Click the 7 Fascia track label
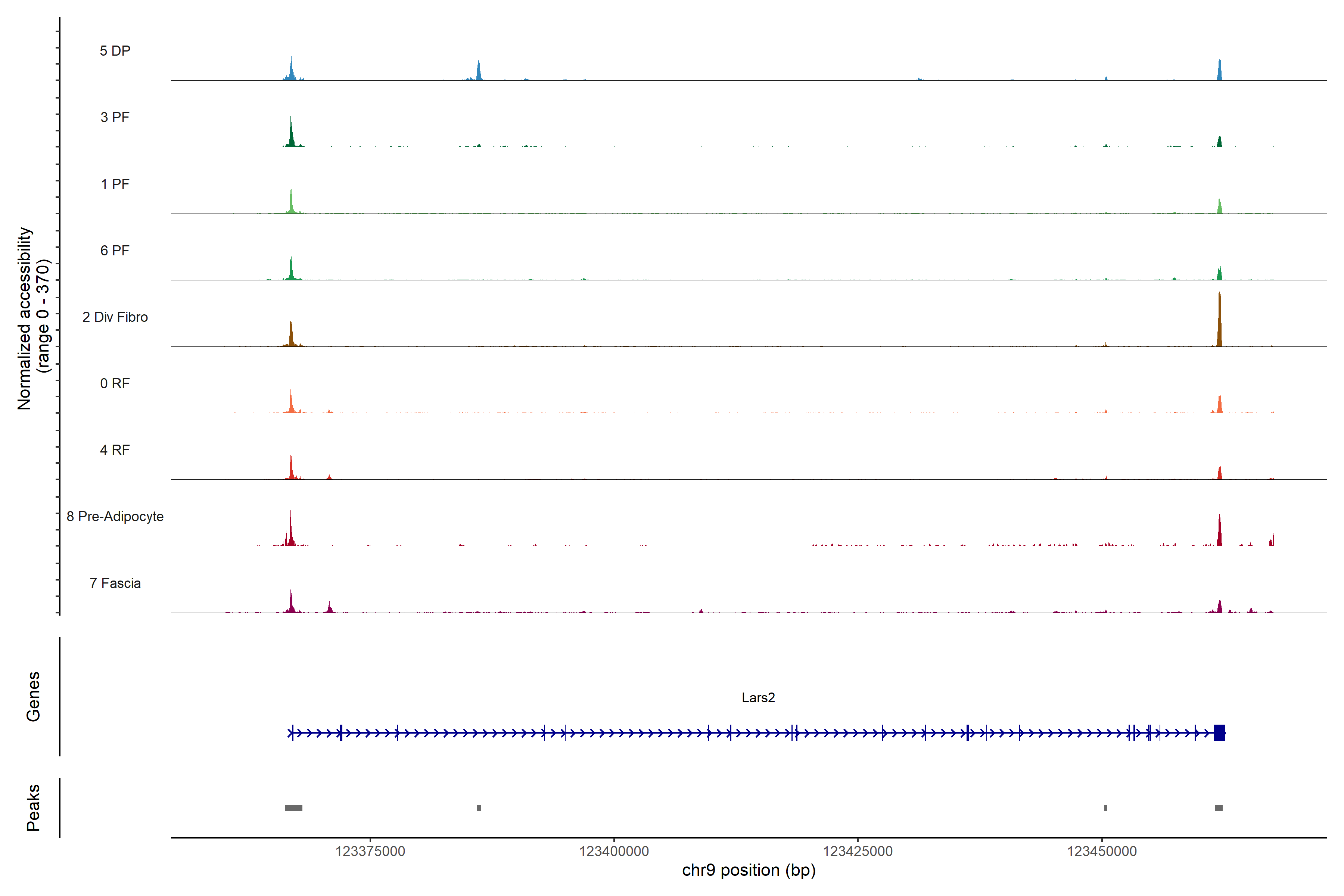1344x896 pixels. (115, 584)
